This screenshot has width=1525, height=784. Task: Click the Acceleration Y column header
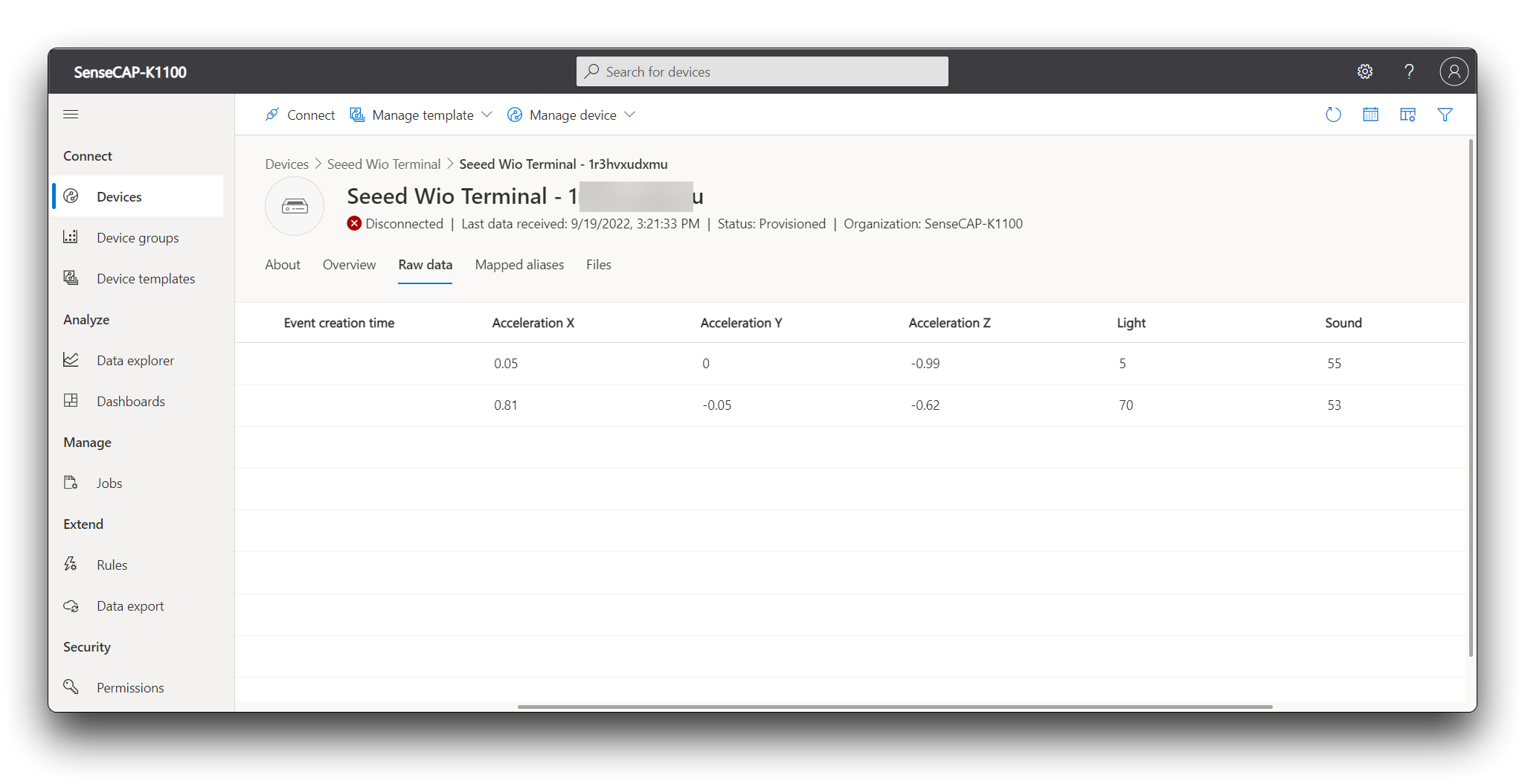pos(741,323)
